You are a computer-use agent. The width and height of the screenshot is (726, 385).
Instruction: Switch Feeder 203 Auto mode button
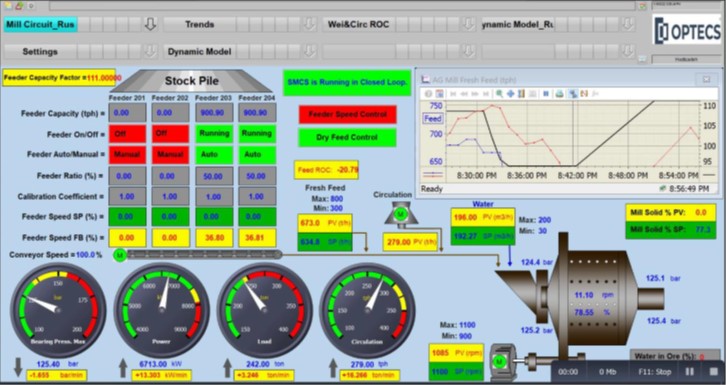214,155
